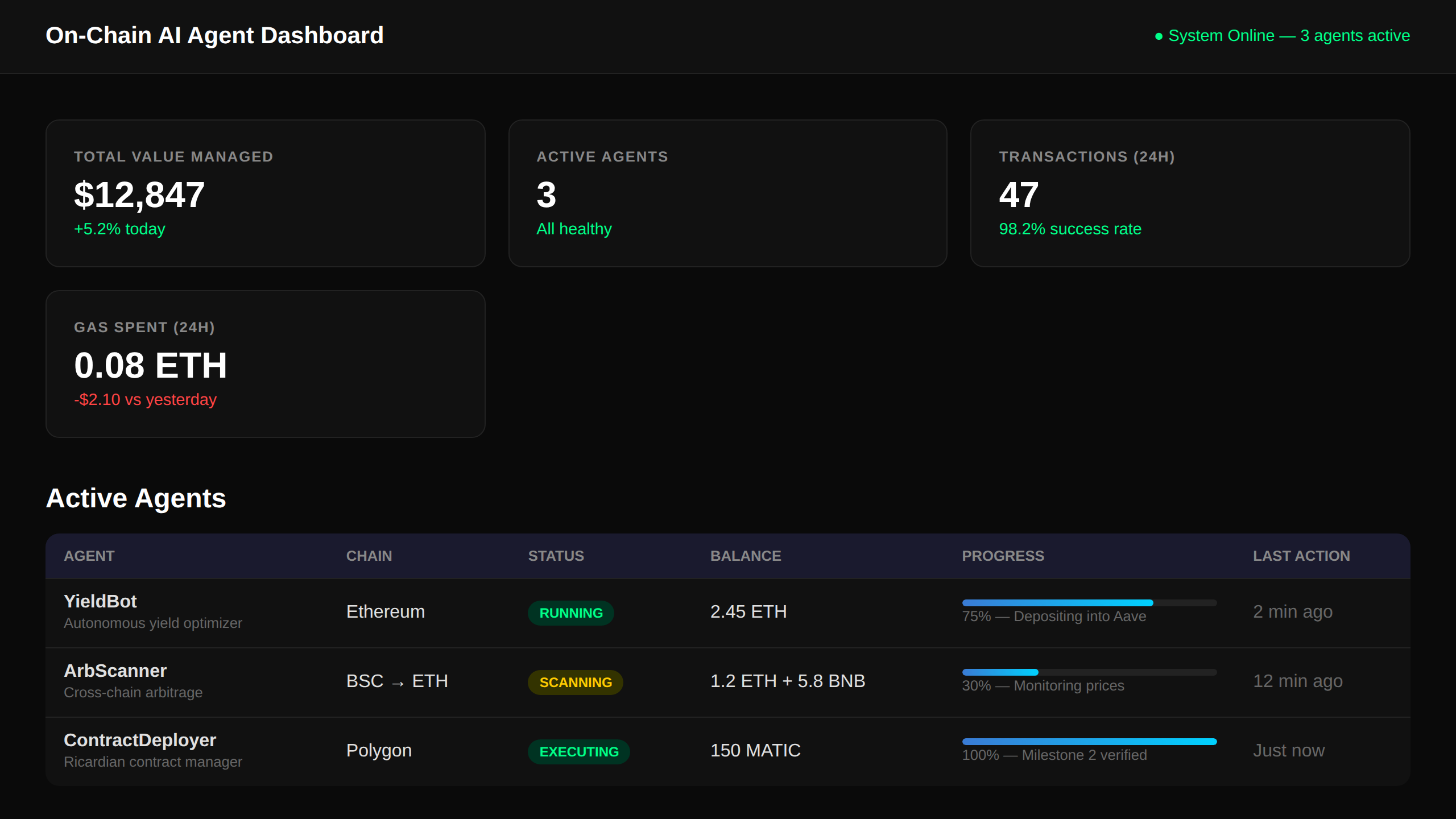Open the Active Agents stat card

click(x=728, y=193)
